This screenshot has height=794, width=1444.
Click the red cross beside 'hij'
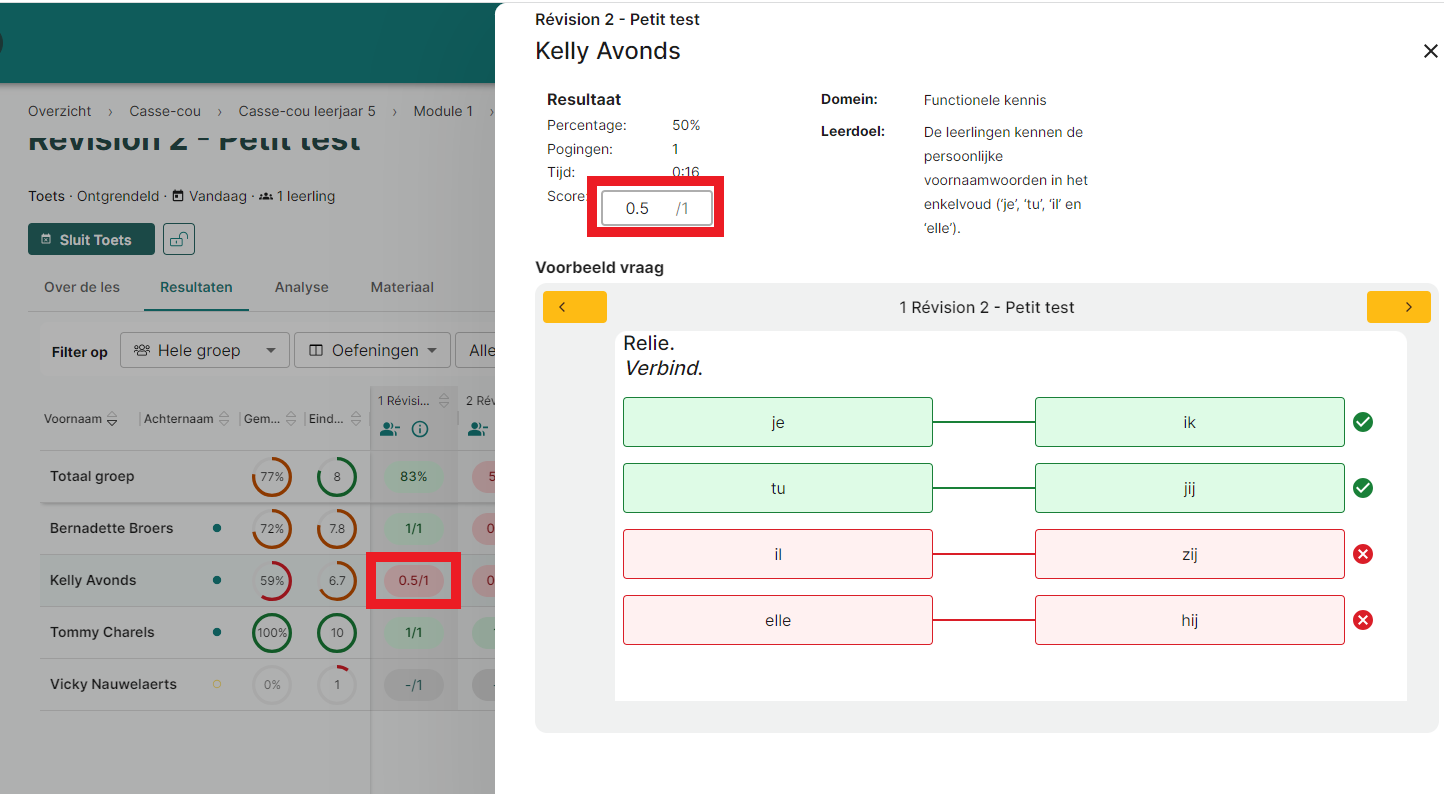1362,620
